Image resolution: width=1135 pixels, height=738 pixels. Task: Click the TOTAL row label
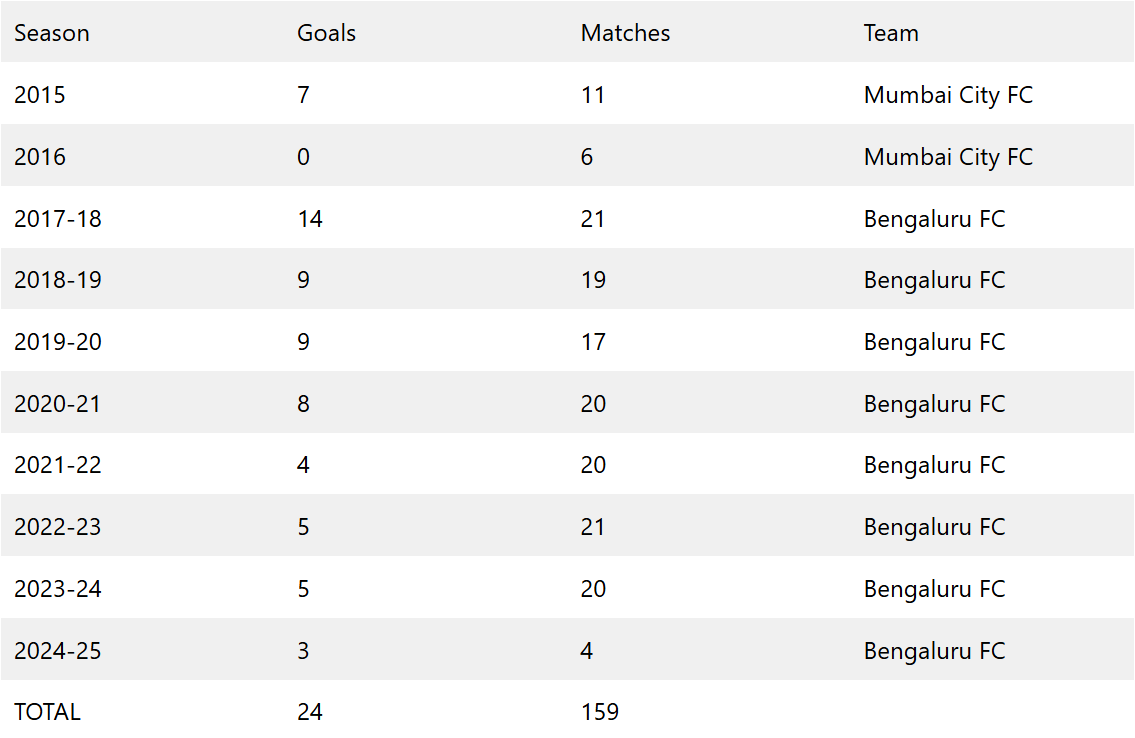(x=47, y=712)
